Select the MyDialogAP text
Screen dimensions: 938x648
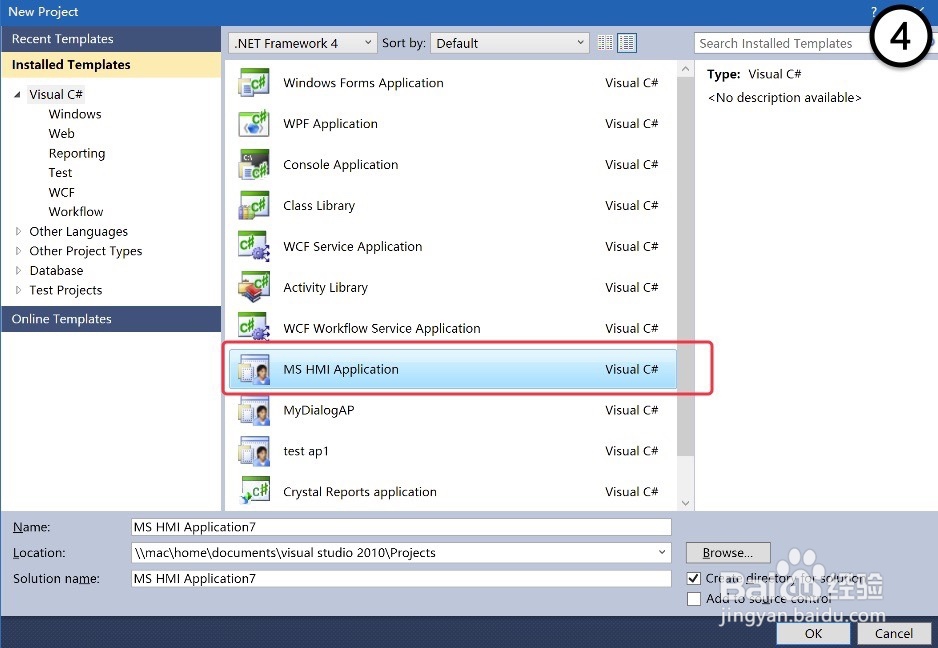click(319, 410)
